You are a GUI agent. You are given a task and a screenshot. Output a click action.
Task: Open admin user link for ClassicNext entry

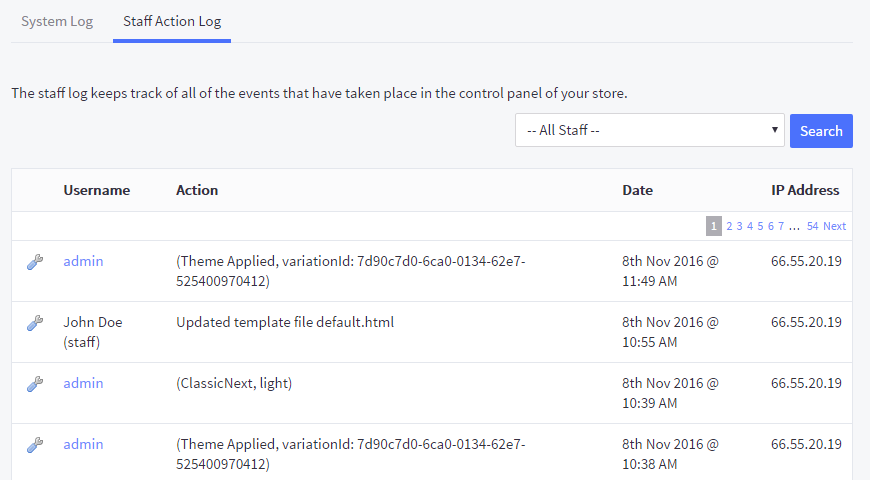click(83, 383)
